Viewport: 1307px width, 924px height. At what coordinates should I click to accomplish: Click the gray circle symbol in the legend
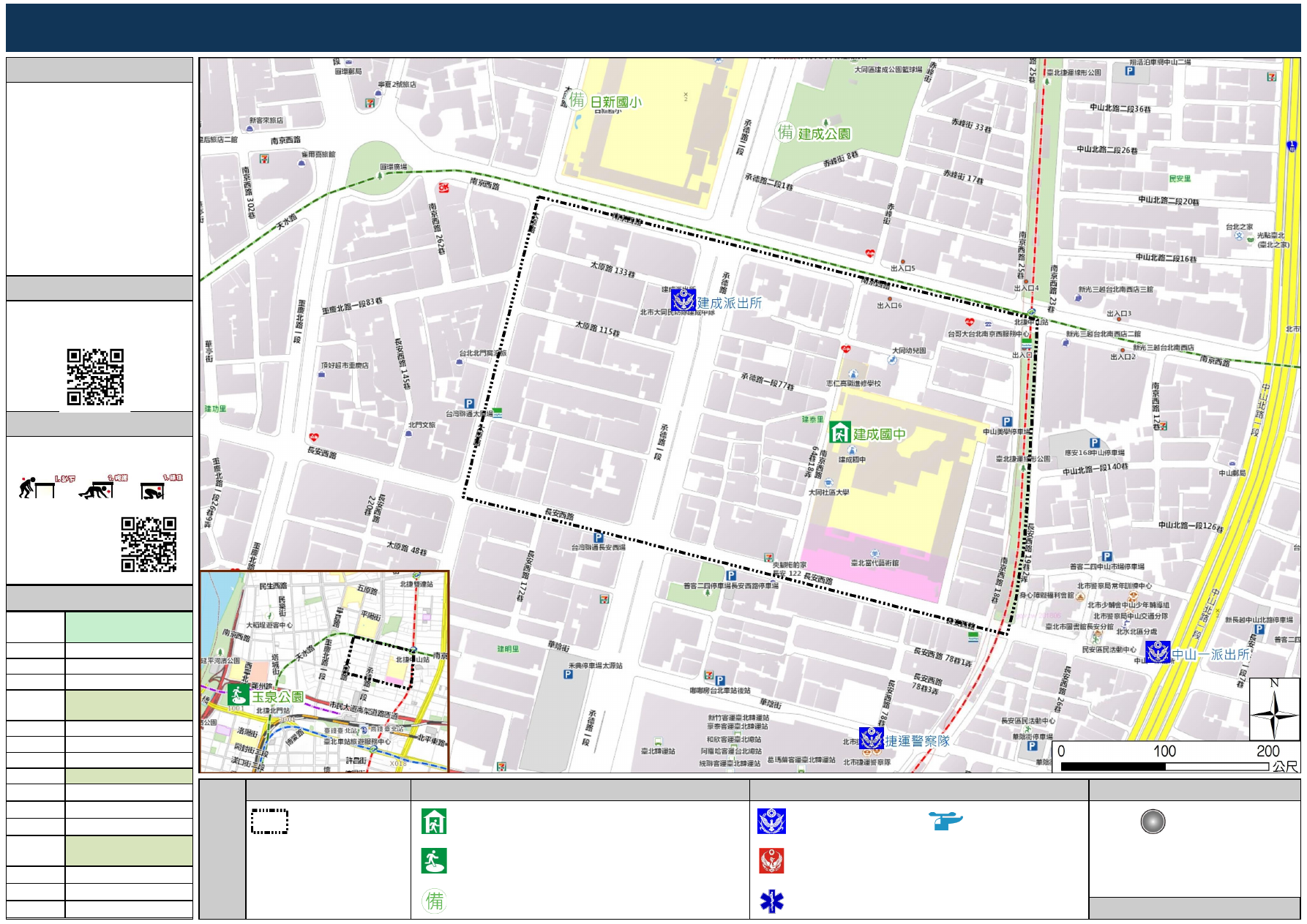click(x=1153, y=822)
